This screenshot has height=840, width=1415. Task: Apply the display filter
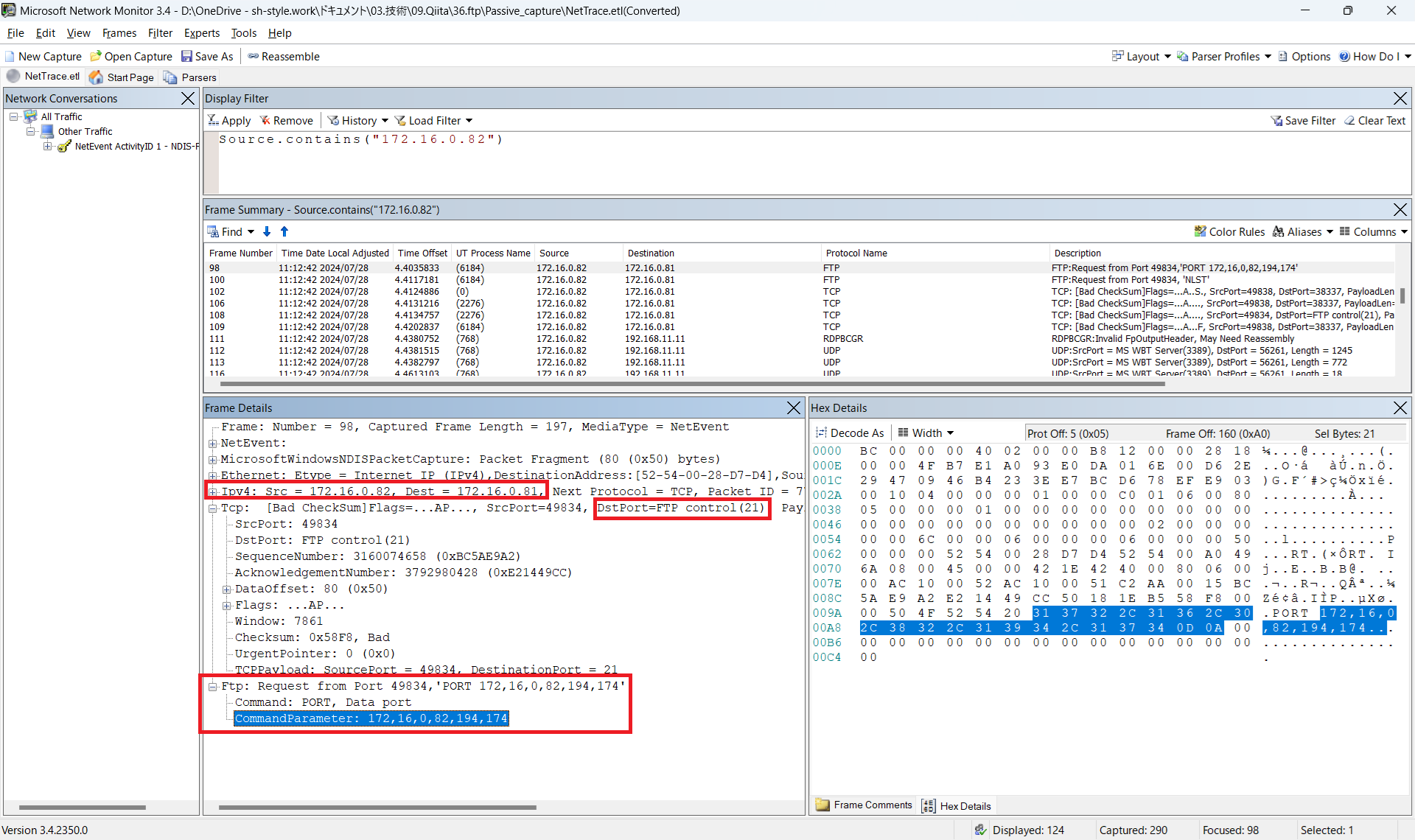click(x=229, y=121)
